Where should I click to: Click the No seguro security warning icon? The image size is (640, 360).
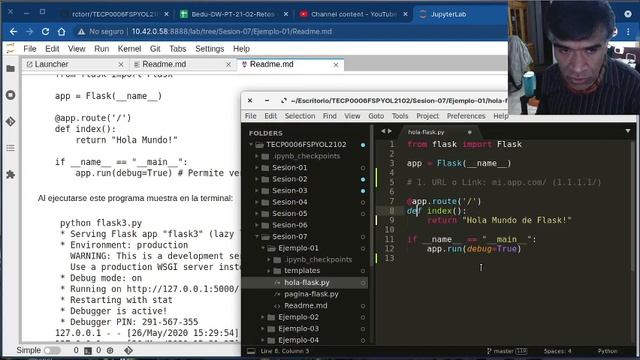(x=82, y=31)
